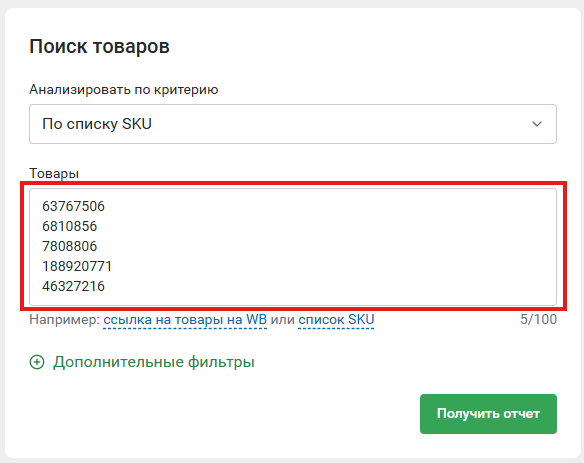Open the 'список SKU' example link

click(x=336, y=320)
